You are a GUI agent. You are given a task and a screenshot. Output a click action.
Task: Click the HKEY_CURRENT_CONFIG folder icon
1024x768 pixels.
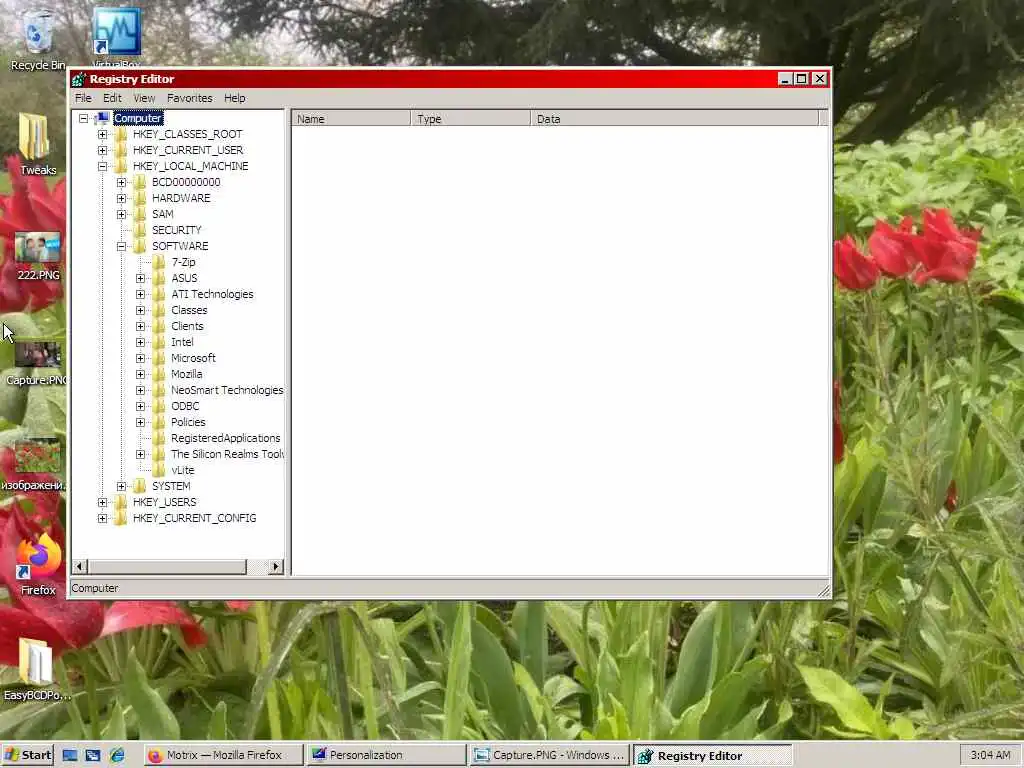pyautogui.click(x=120, y=518)
